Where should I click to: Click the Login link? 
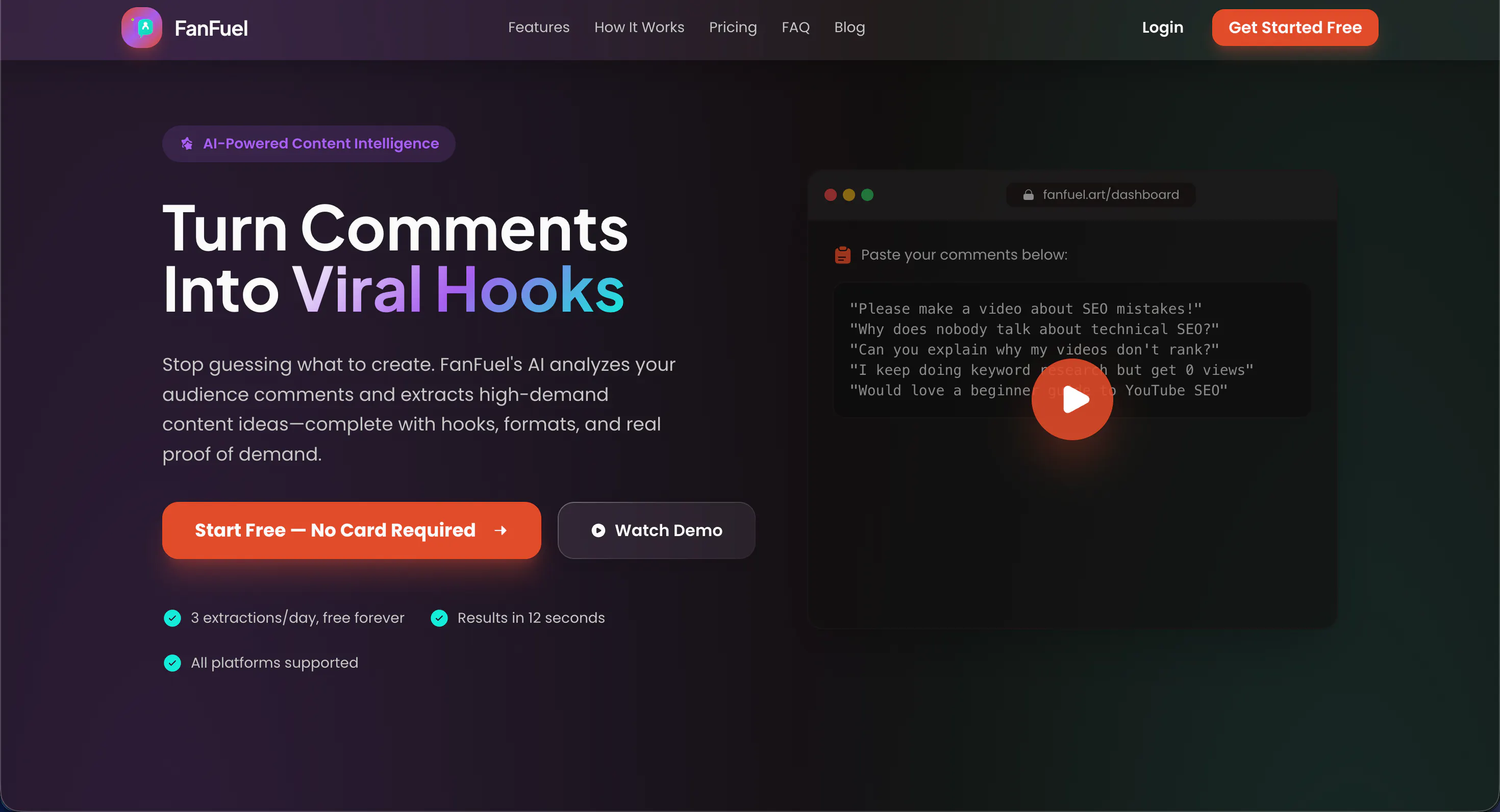tap(1162, 28)
